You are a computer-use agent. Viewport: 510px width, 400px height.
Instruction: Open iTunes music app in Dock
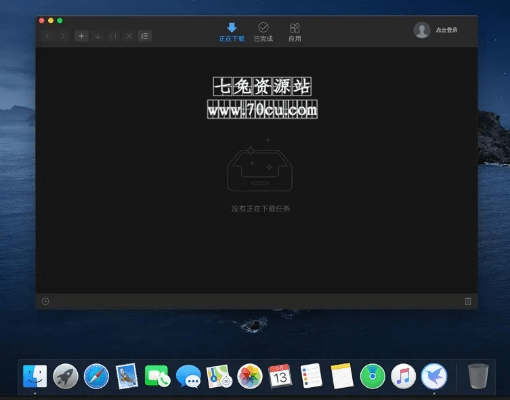pyautogui.click(x=403, y=376)
